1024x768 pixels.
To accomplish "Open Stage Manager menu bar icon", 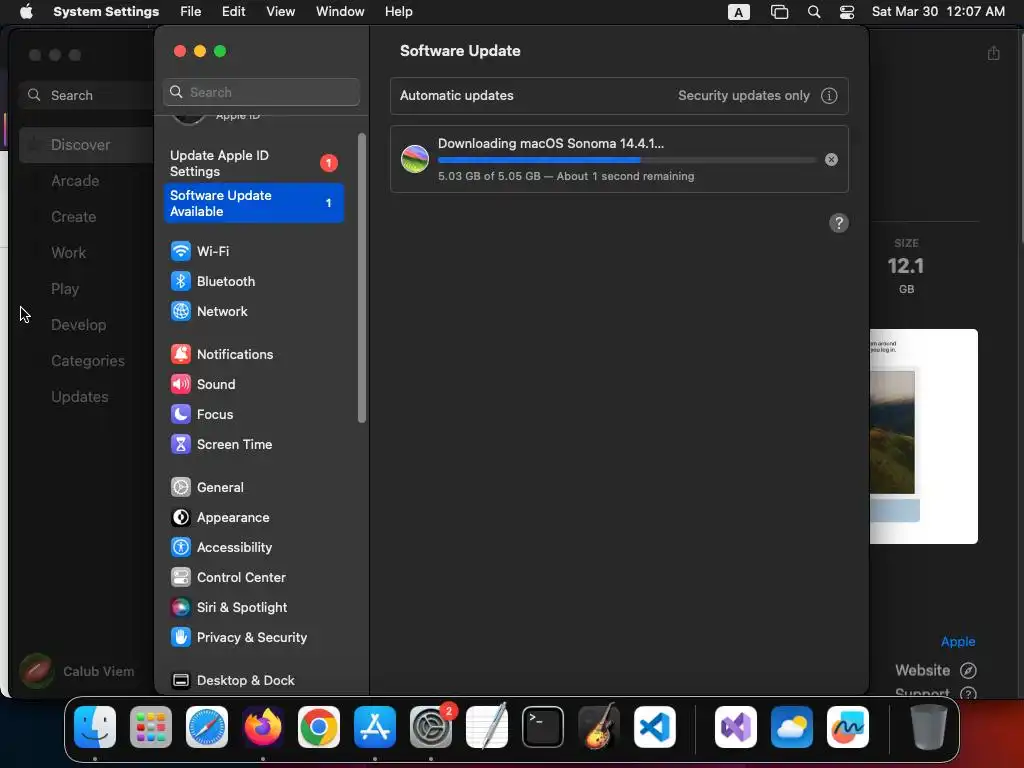I will point(779,12).
